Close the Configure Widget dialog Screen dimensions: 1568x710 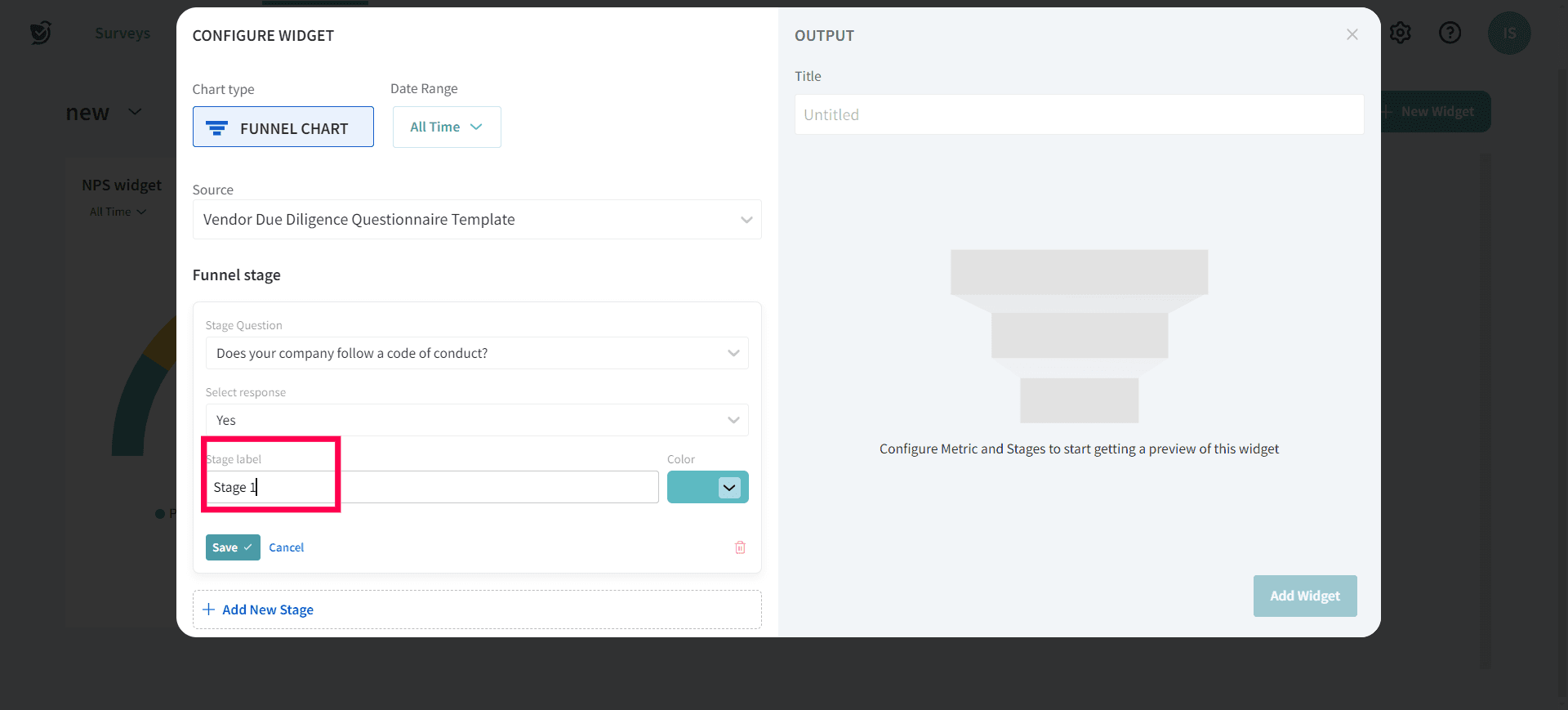click(1352, 34)
